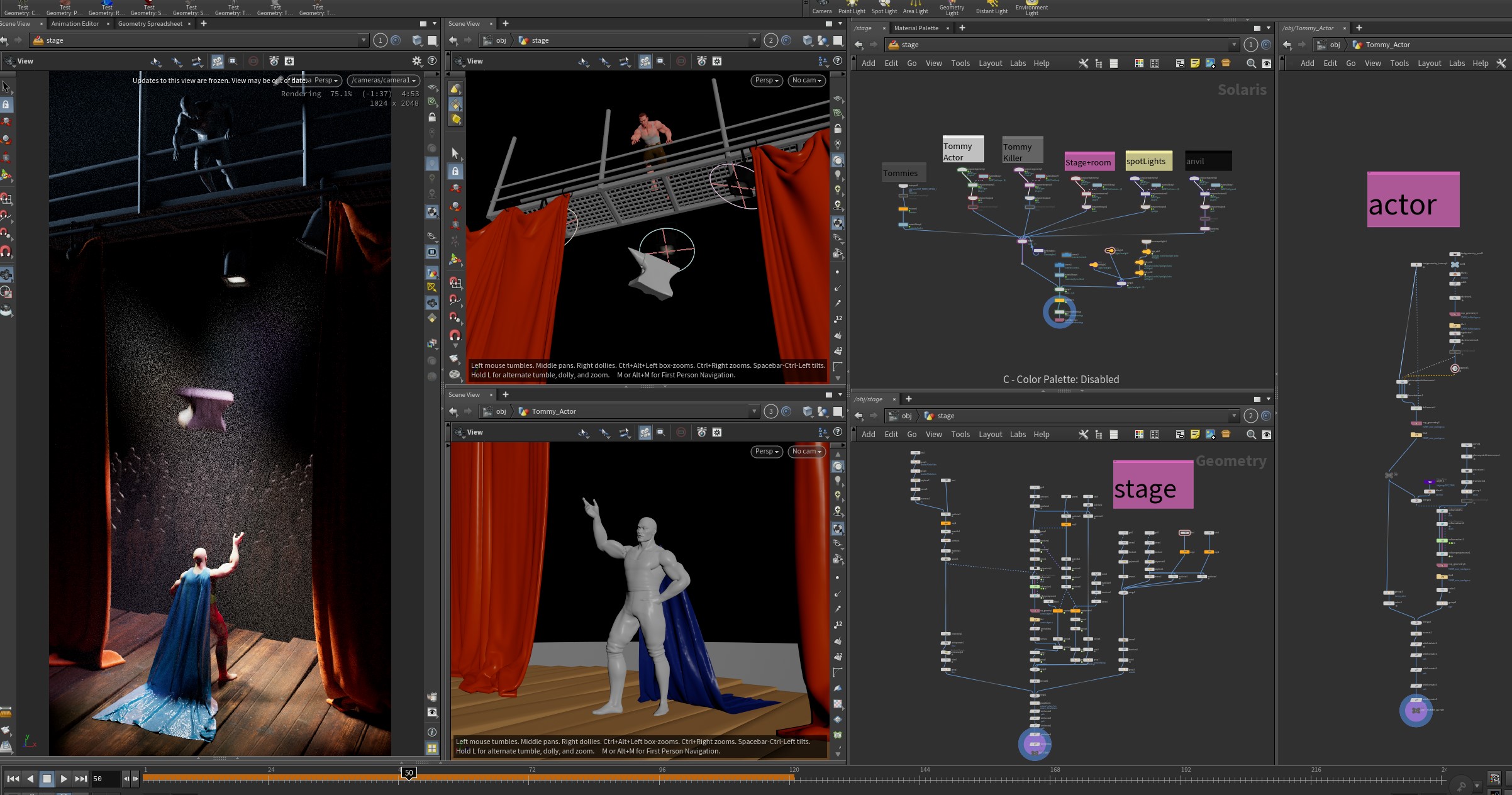
Task: Show point markers in the top middle viewport
Action: [x=837, y=272]
